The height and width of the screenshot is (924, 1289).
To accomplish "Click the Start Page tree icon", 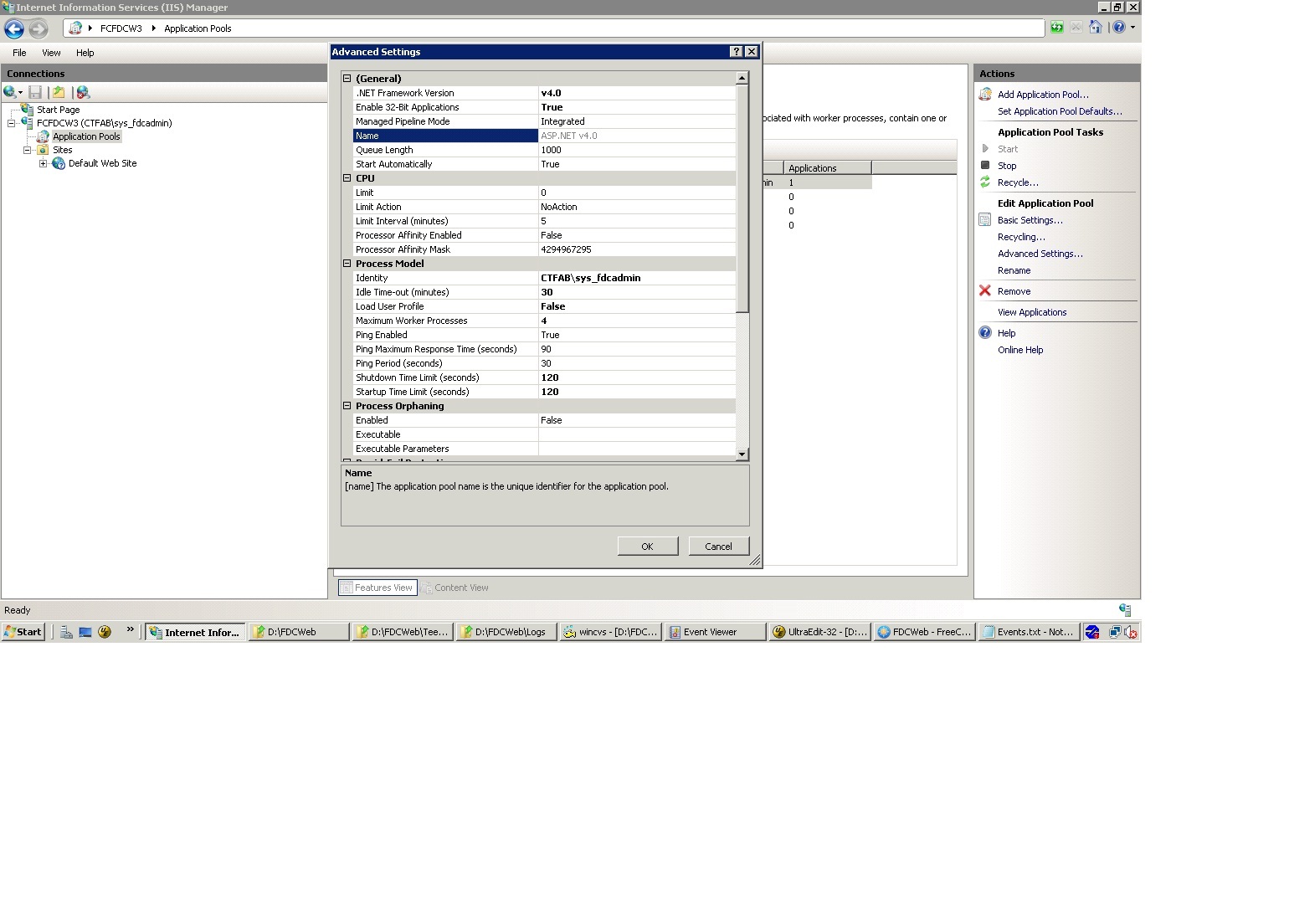I will pyautogui.click(x=28, y=109).
